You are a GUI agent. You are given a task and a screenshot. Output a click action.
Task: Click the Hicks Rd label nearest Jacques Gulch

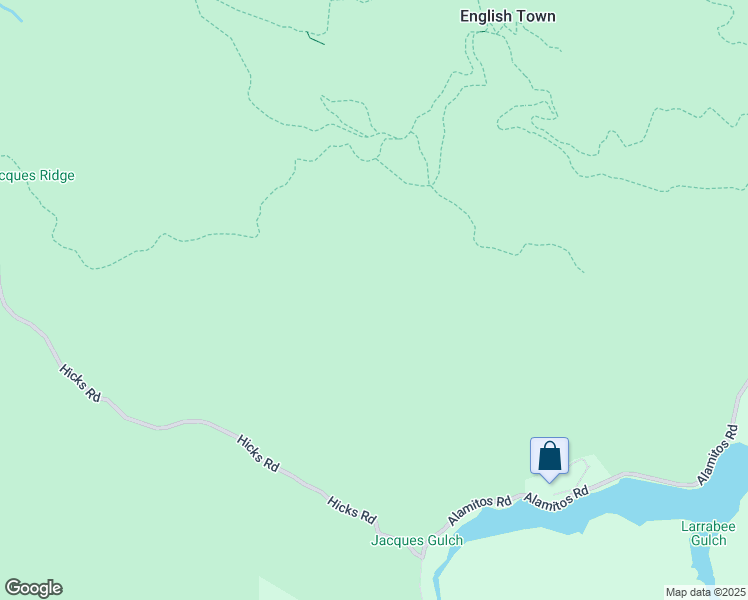tap(352, 509)
